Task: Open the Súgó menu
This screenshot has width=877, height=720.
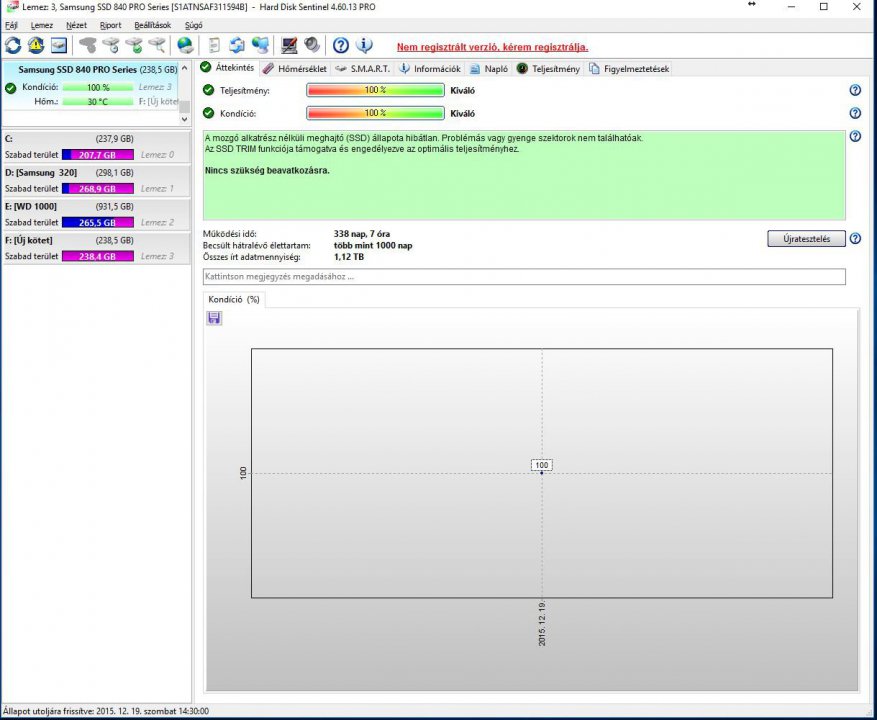Action: (x=194, y=25)
